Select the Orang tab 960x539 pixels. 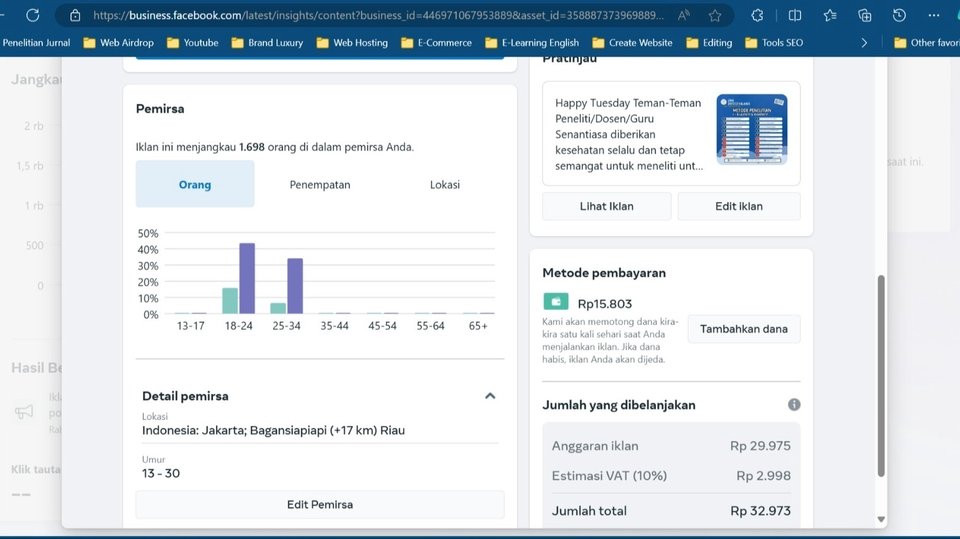pyautogui.click(x=195, y=185)
